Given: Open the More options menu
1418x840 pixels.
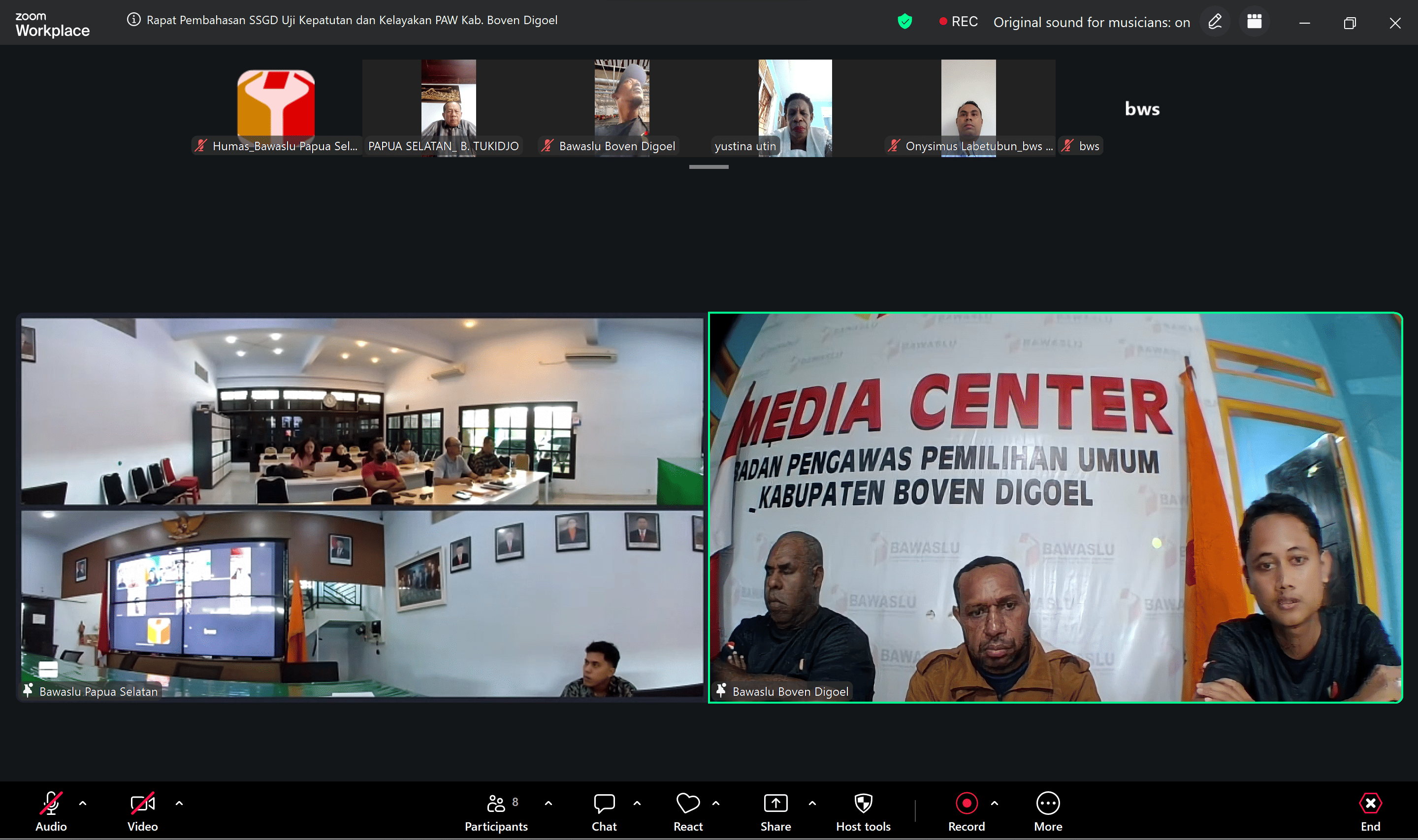Looking at the screenshot, I should (1048, 812).
